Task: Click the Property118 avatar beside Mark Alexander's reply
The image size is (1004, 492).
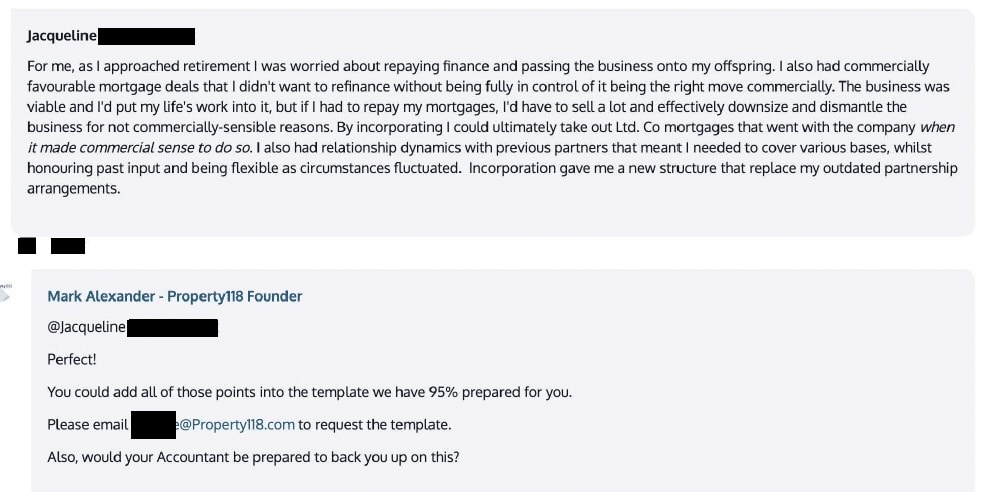Action: (5, 292)
